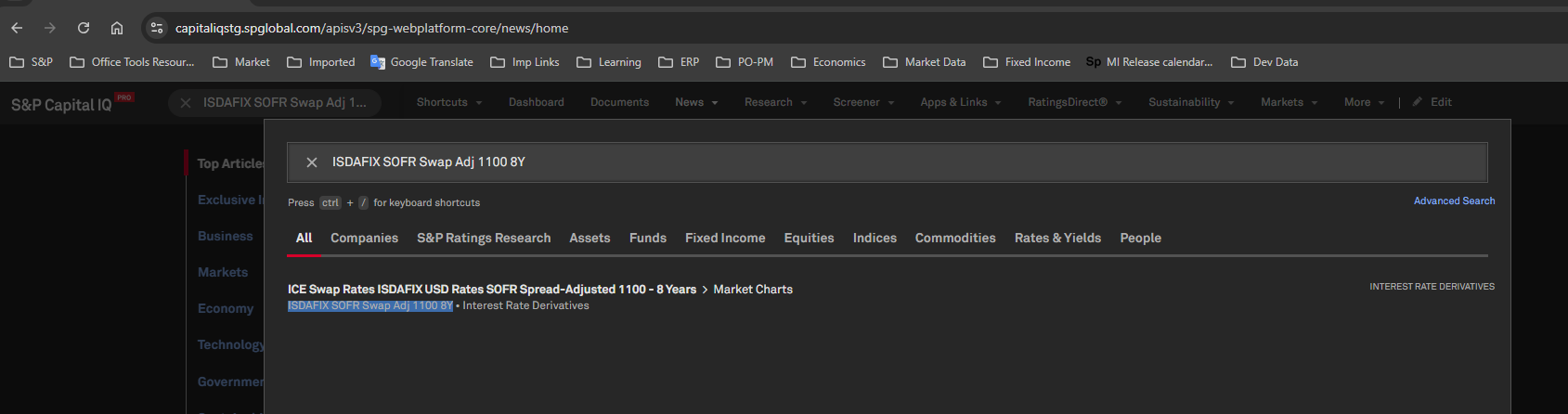Image resolution: width=1568 pixels, height=414 pixels.
Task: Expand the News dropdown menu
Action: tap(696, 102)
